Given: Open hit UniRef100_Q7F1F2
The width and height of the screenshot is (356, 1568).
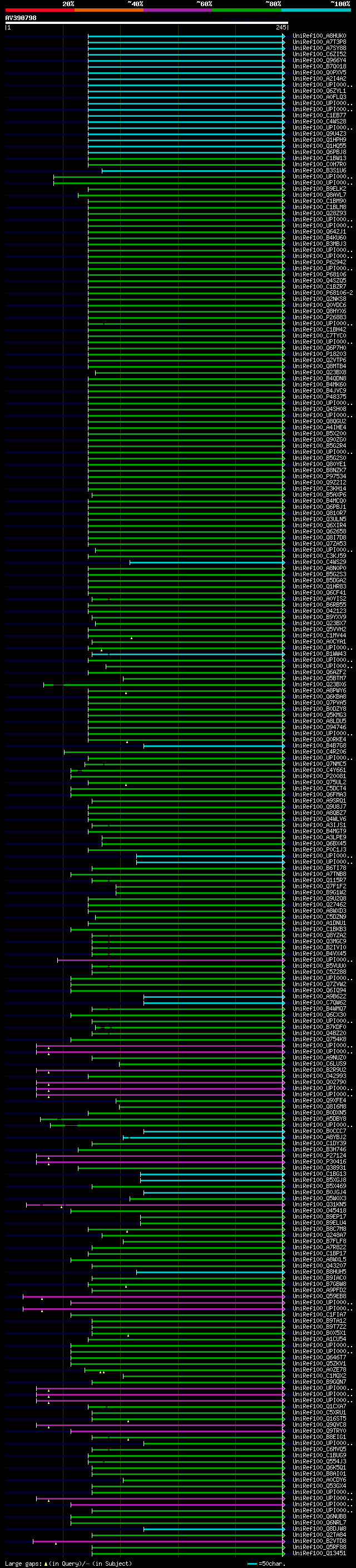Looking at the screenshot, I should click(319, 887).
